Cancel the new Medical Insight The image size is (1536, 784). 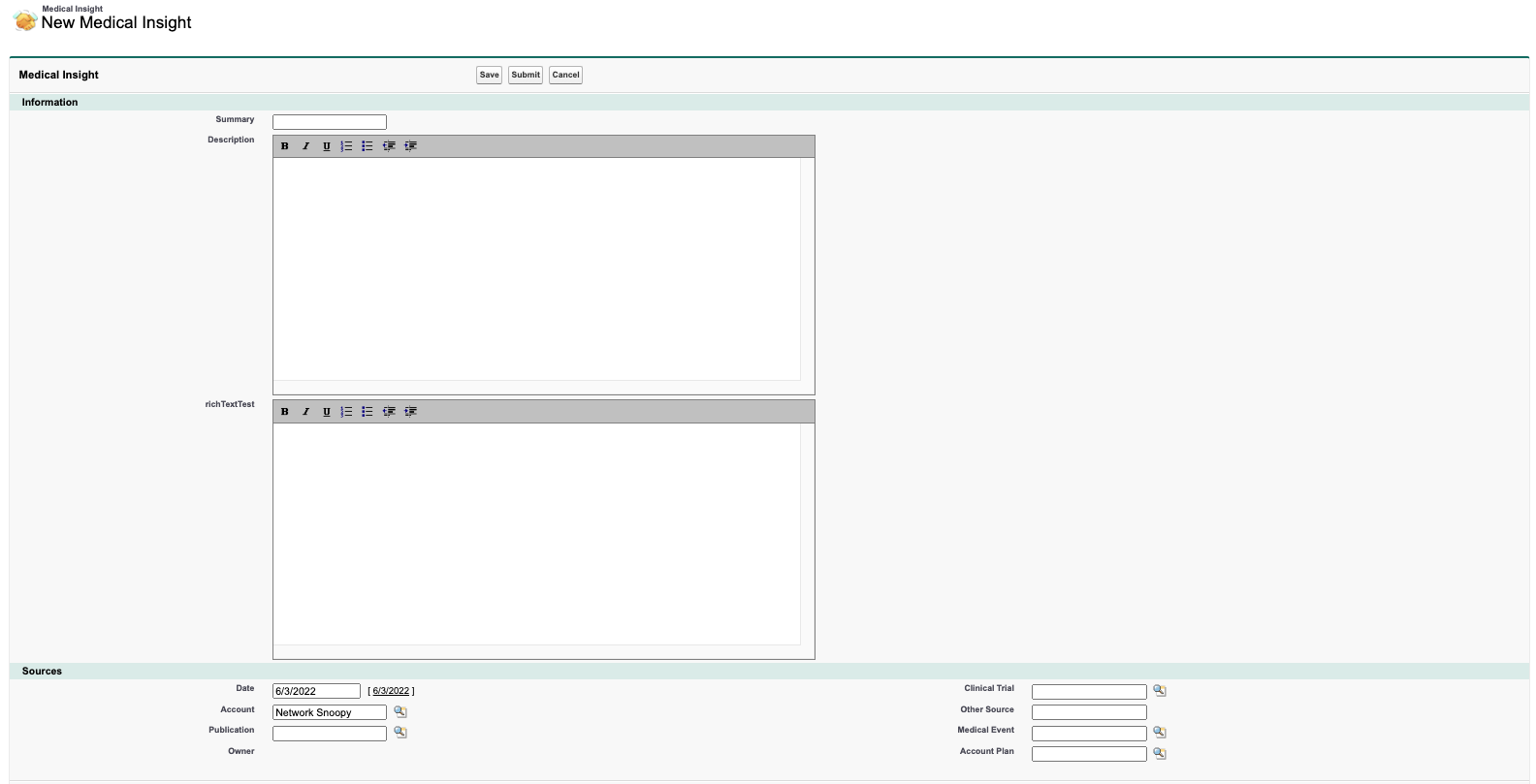click(x=565, y=75)
